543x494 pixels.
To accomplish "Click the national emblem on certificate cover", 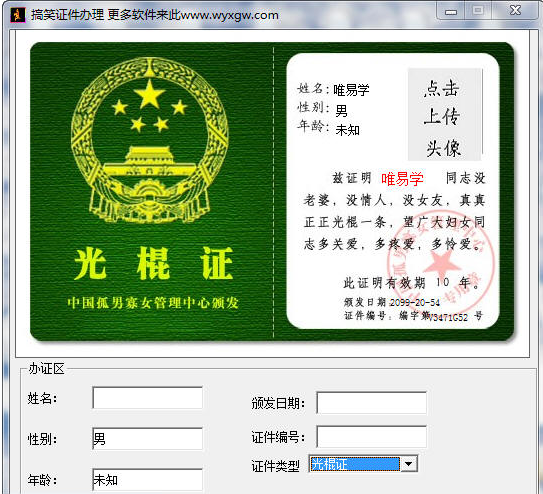I will [x=150, y=140].
